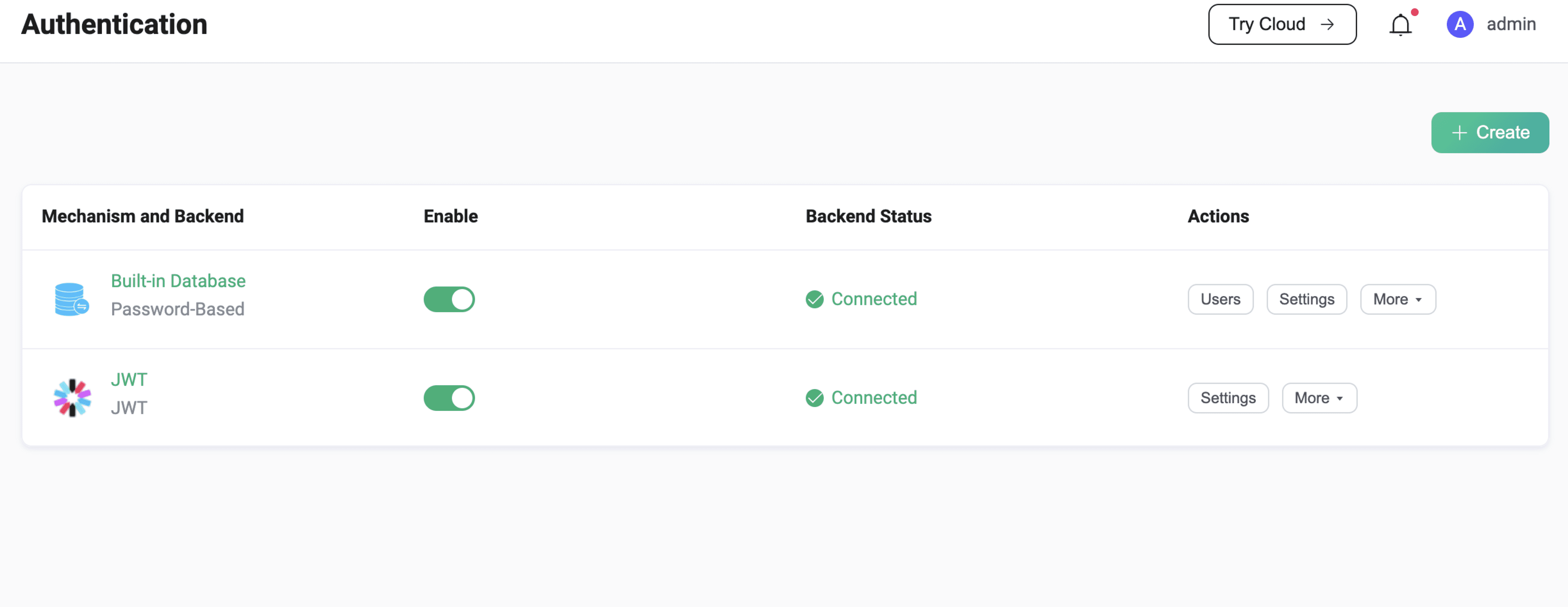Disable the Built-in Database authenticator toggle
1568x607 pixels.
(449, 300)
